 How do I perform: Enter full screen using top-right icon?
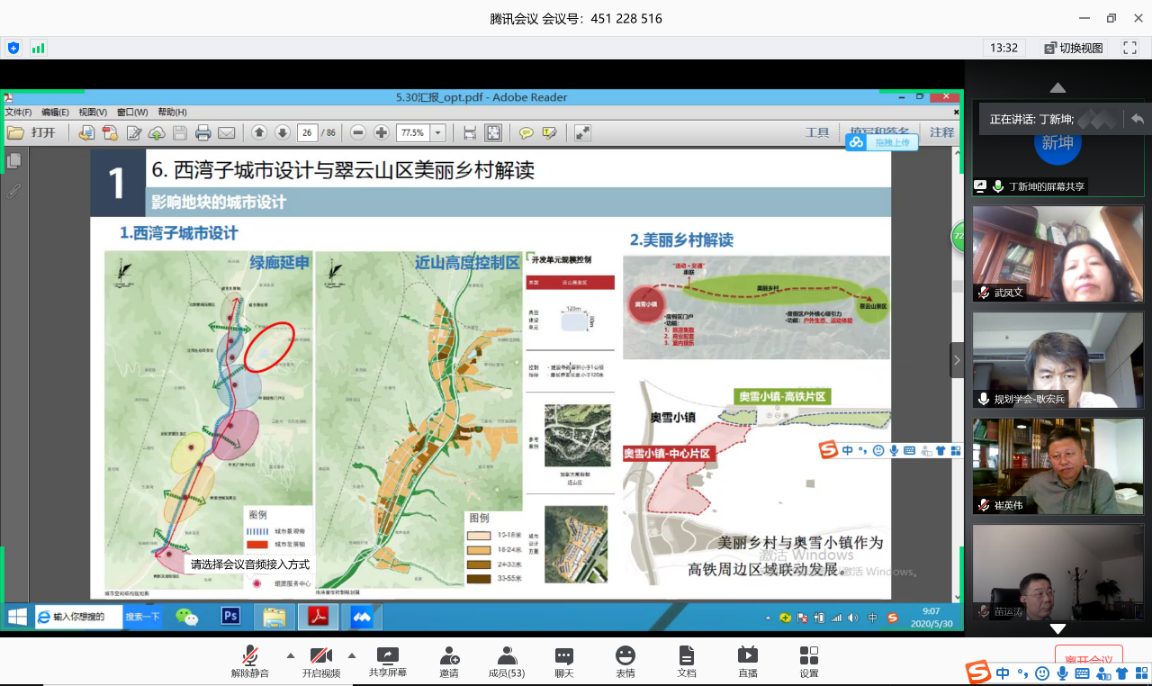[x=1130, y=47]
